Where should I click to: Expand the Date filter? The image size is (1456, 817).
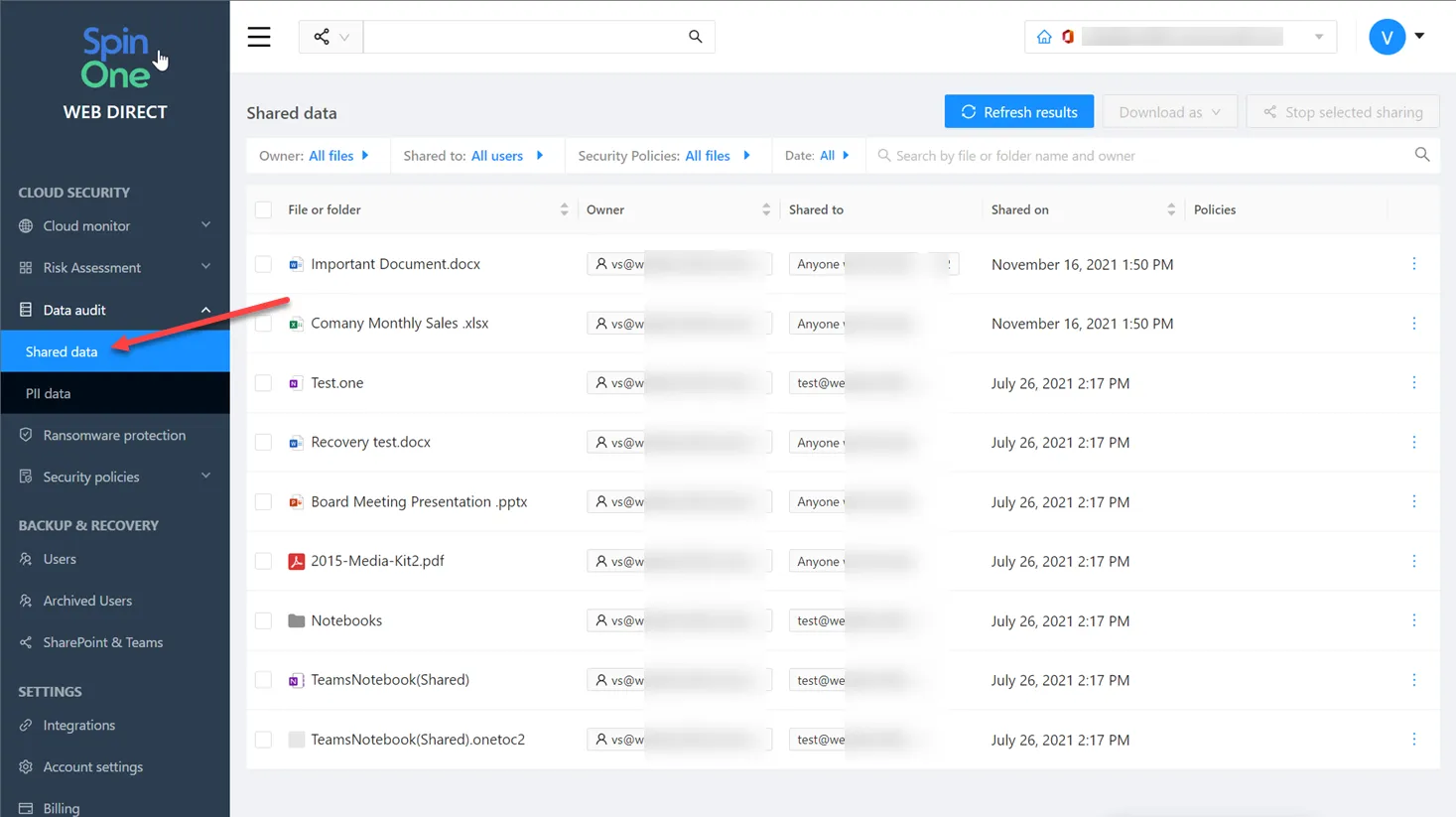(x=818, y=155)
